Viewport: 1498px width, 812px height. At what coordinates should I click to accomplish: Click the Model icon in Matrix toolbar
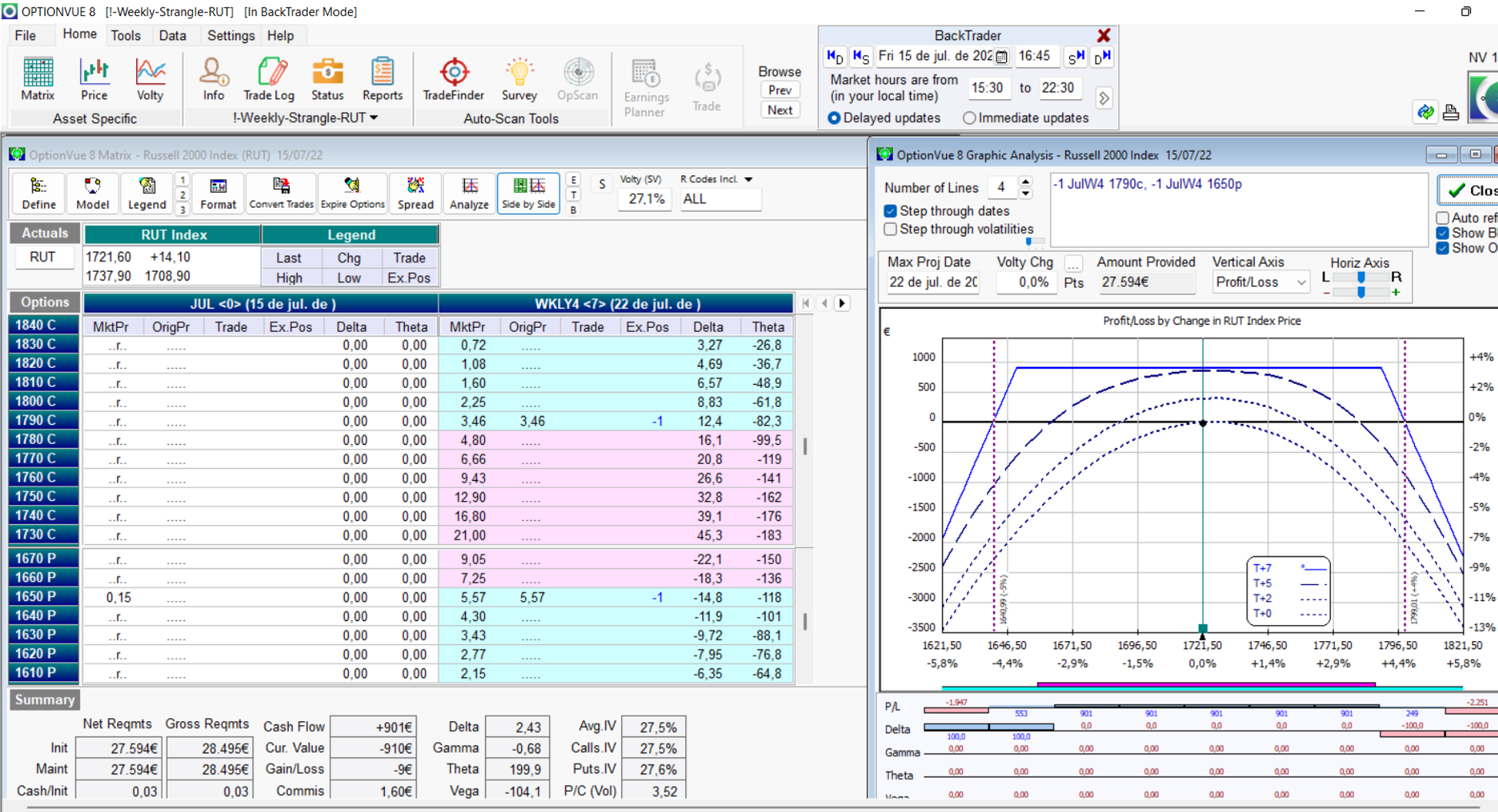(x=92, y=193)
